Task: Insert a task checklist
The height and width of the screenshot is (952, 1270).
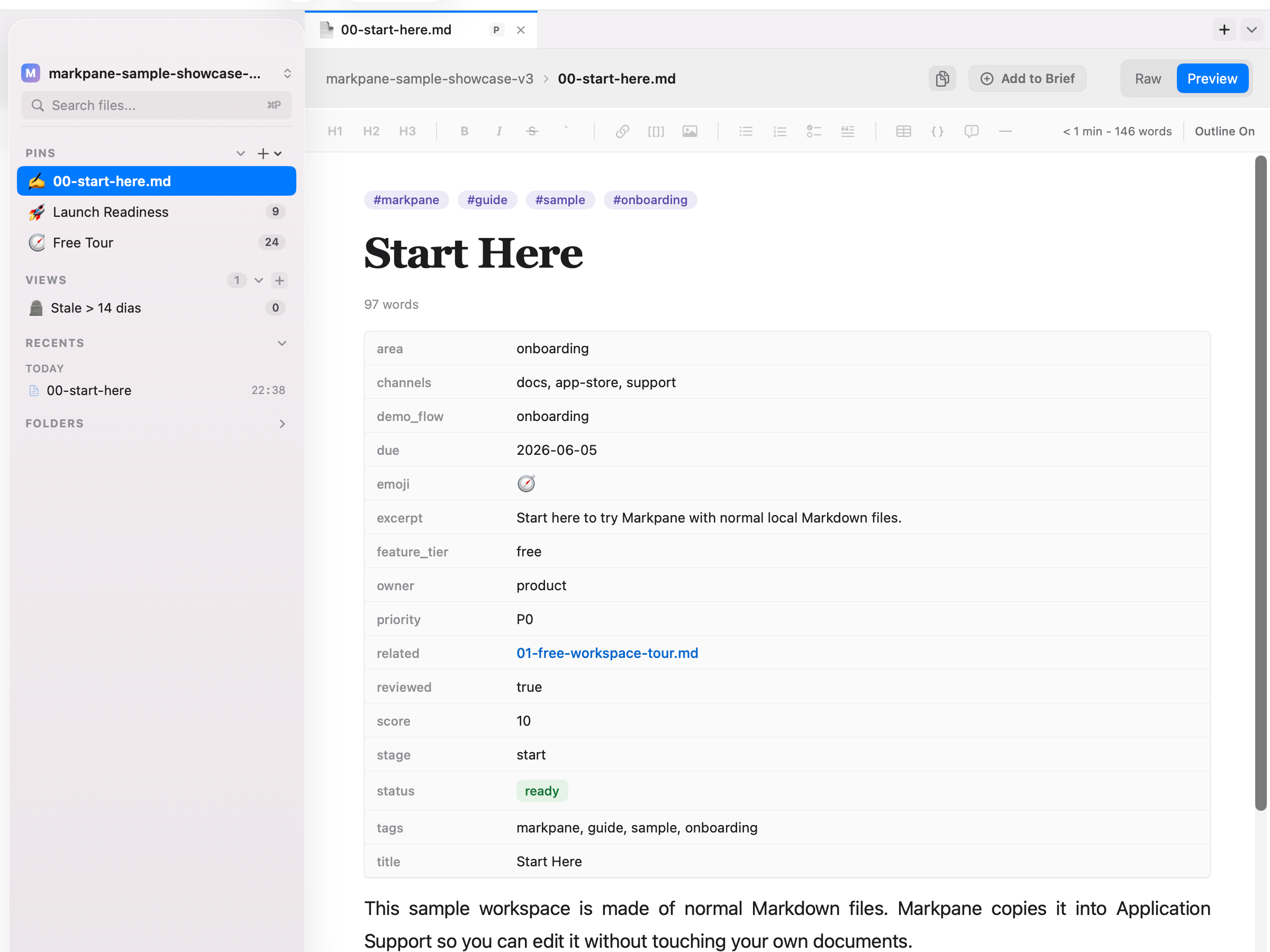Action: point(813,131)
